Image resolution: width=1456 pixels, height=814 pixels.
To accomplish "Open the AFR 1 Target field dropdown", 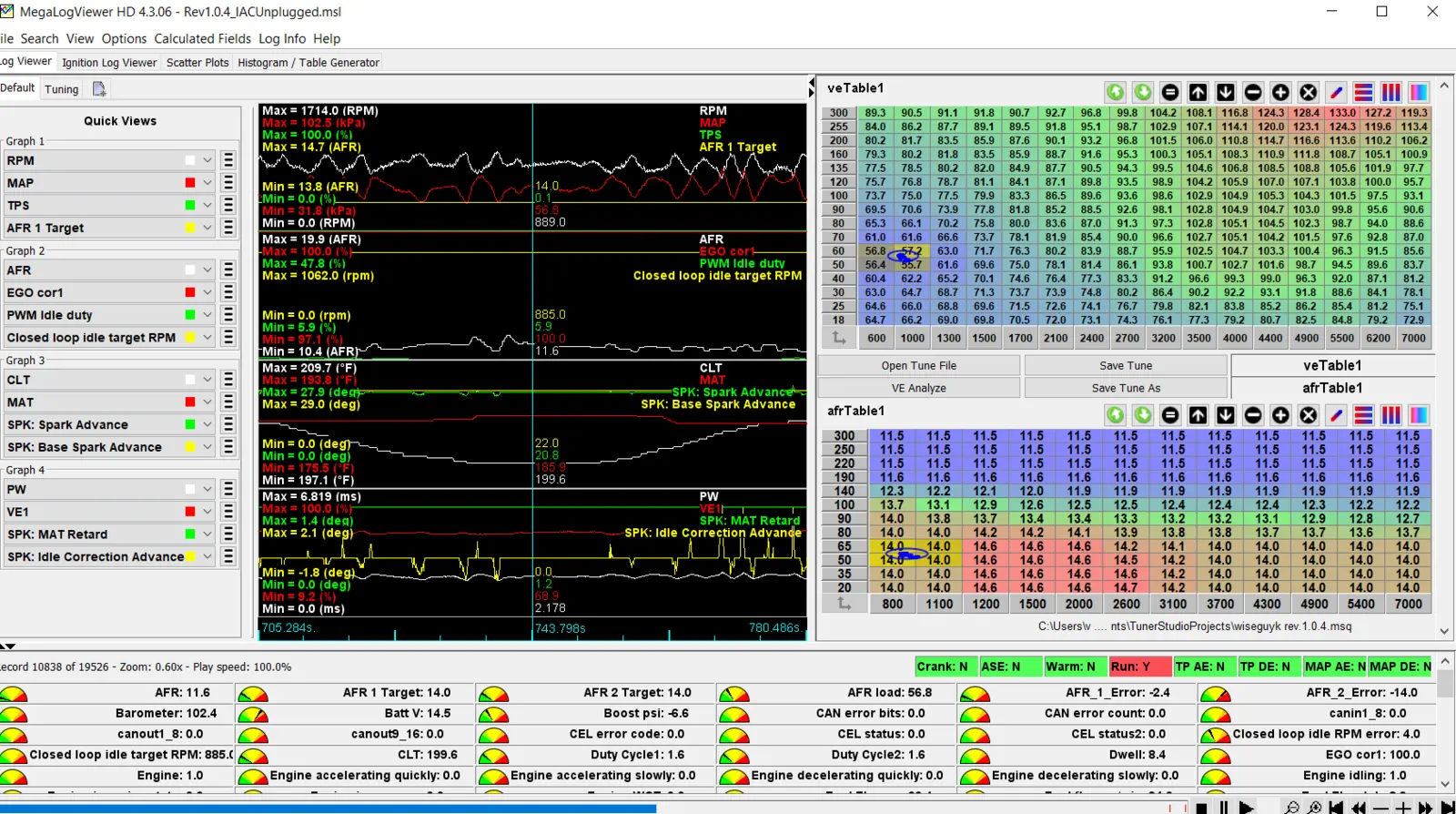I will 207,228.
